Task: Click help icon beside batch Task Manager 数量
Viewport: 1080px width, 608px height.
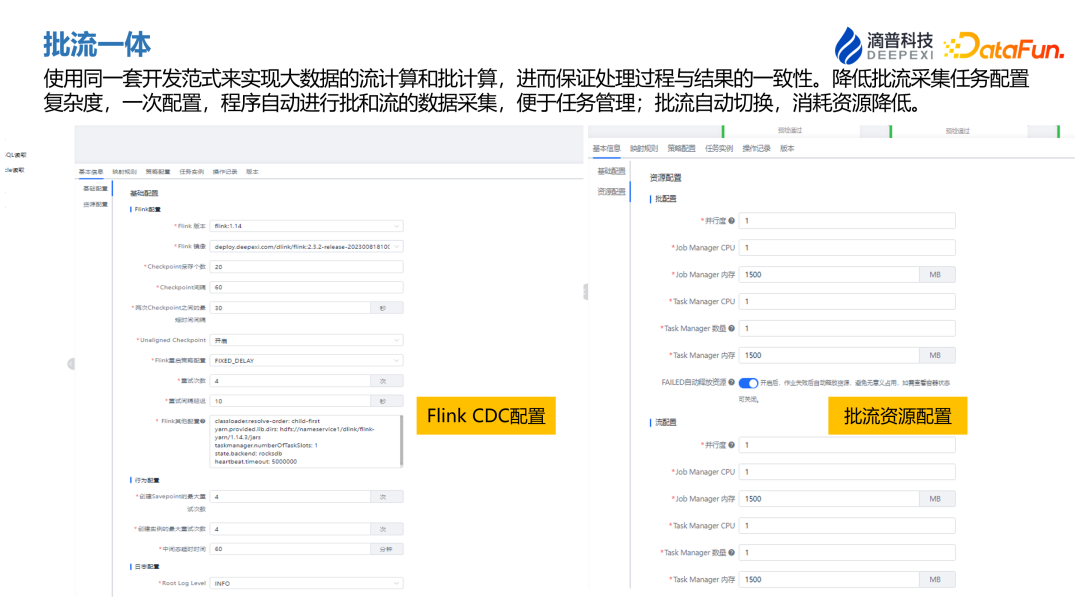Action: tap(731, 328)
